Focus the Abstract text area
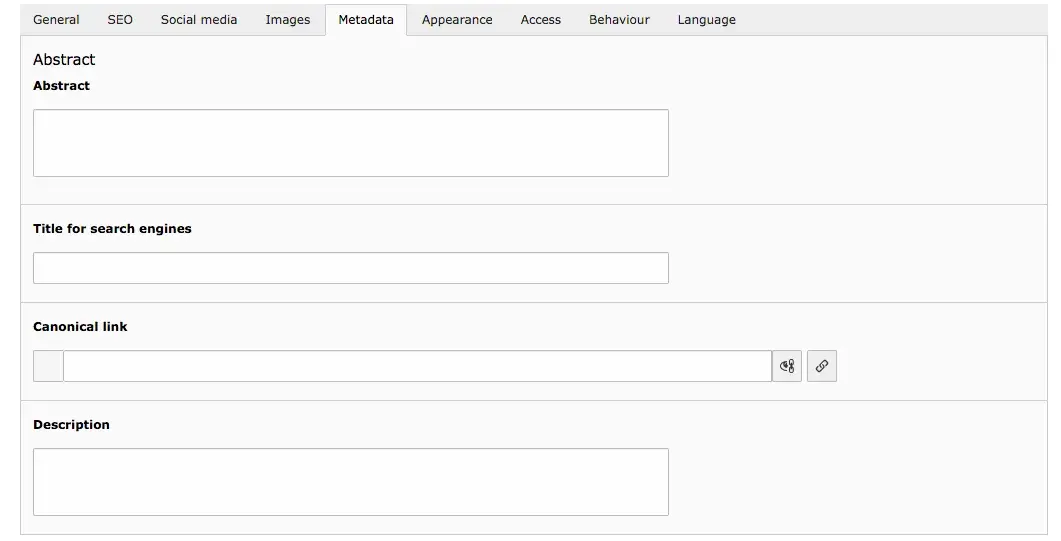The width and height of the screenshot is (1061, 541). tap(350, 143)
